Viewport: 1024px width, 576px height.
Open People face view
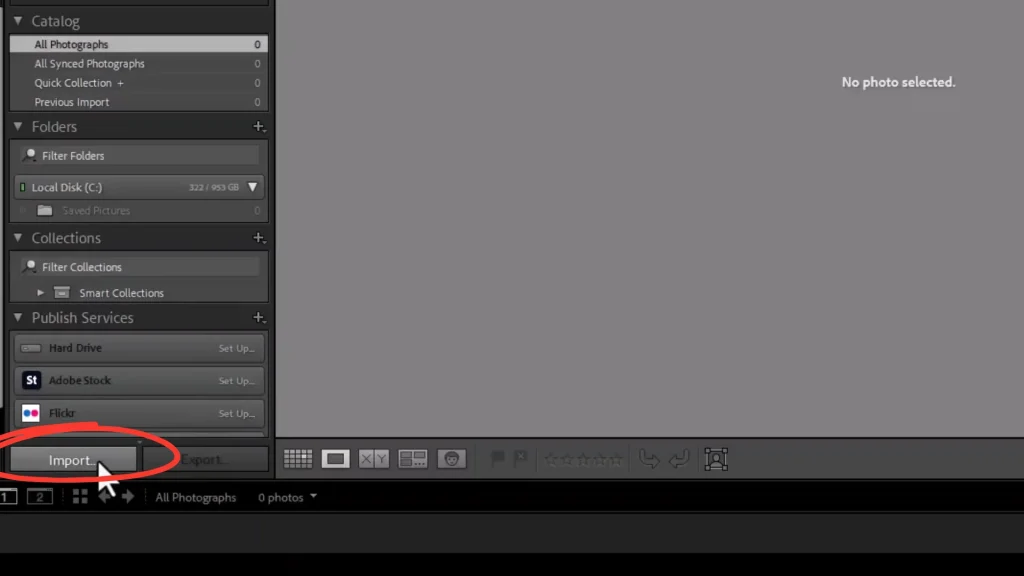[451, 459]
